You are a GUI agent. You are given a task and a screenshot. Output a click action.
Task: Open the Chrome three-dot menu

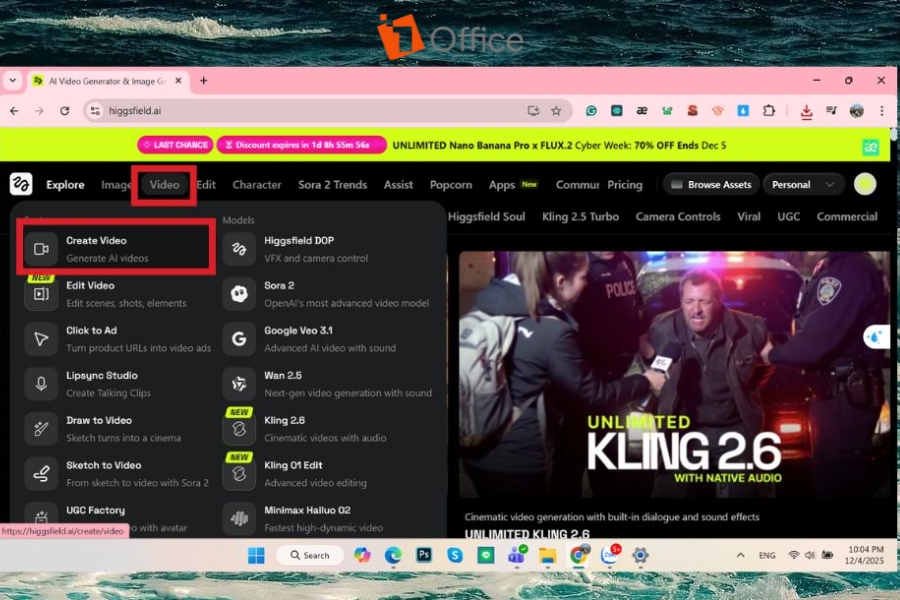[x=882, y=111]
